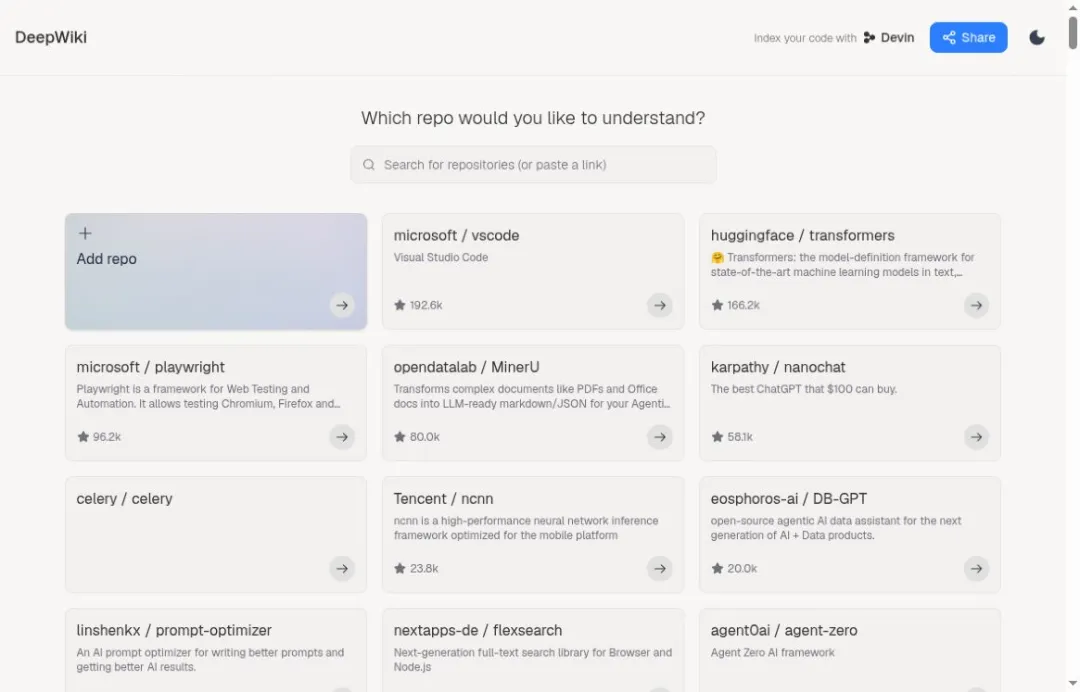Click star icon on opendatalab / MinerU card
Viewport: 1080px width, 692px height.
399,437
